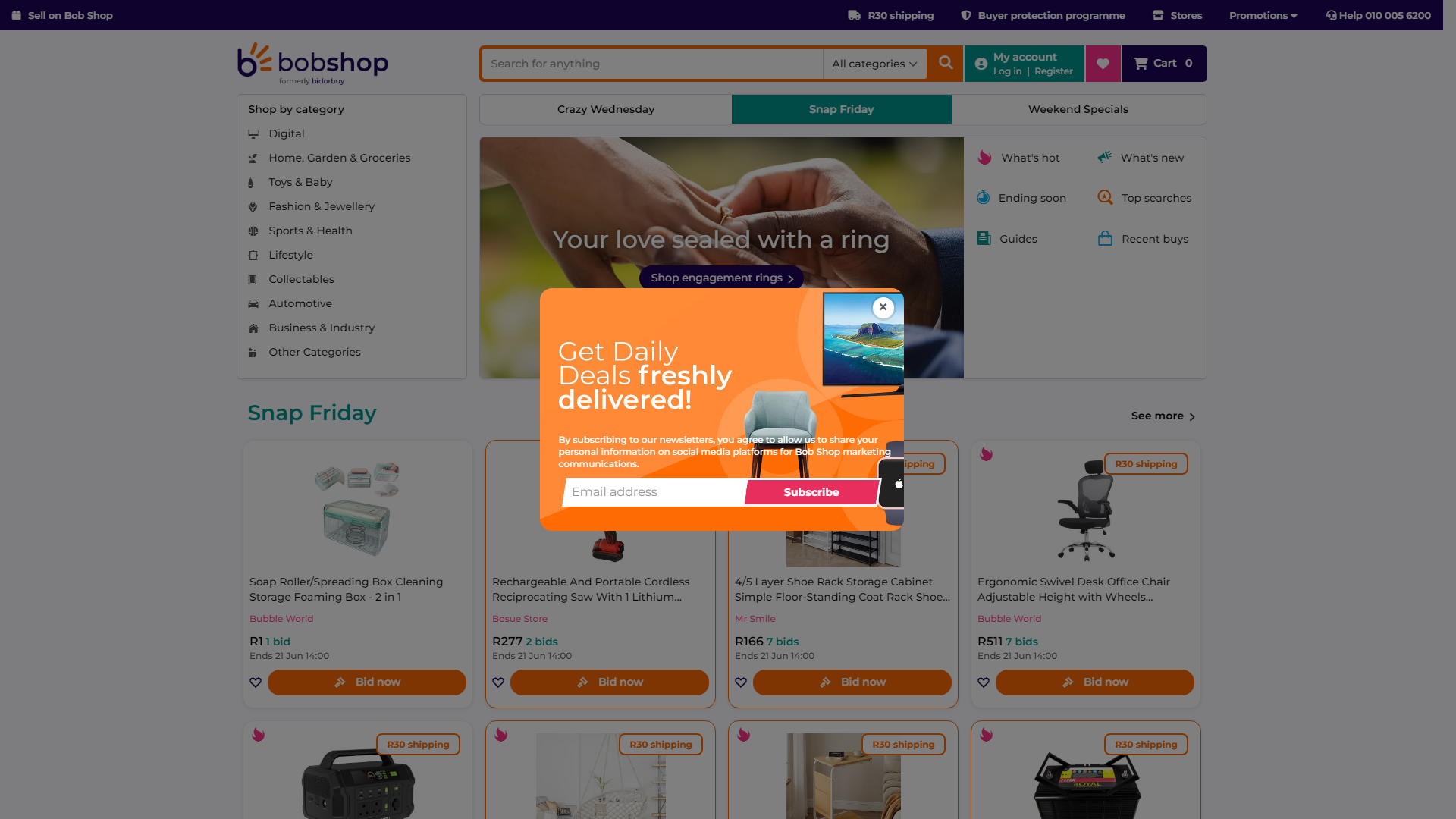
Task: Click the orange search magnifier icon
Action: click(946, 64)
